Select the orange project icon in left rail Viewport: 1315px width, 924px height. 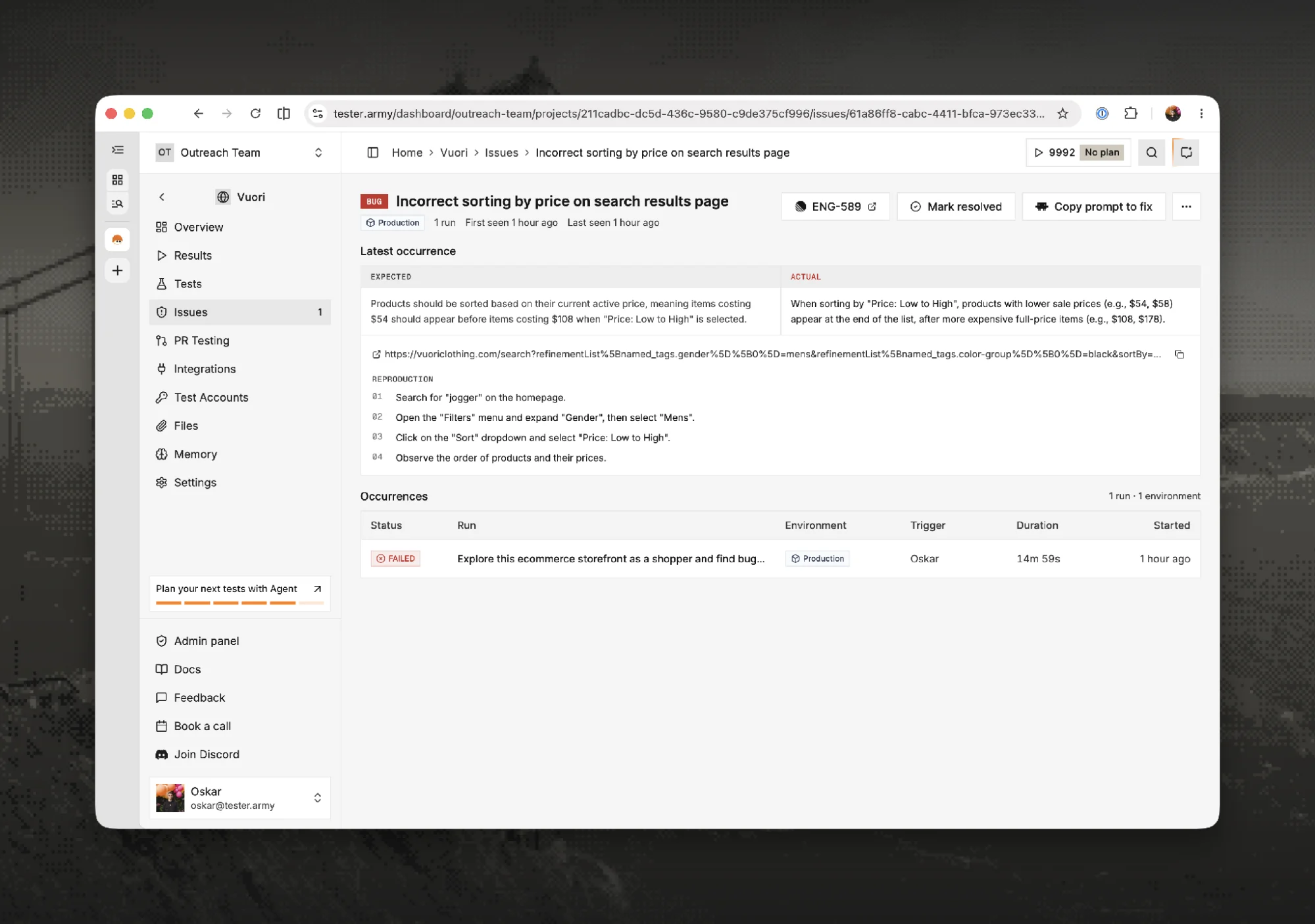tap(118, 239)
